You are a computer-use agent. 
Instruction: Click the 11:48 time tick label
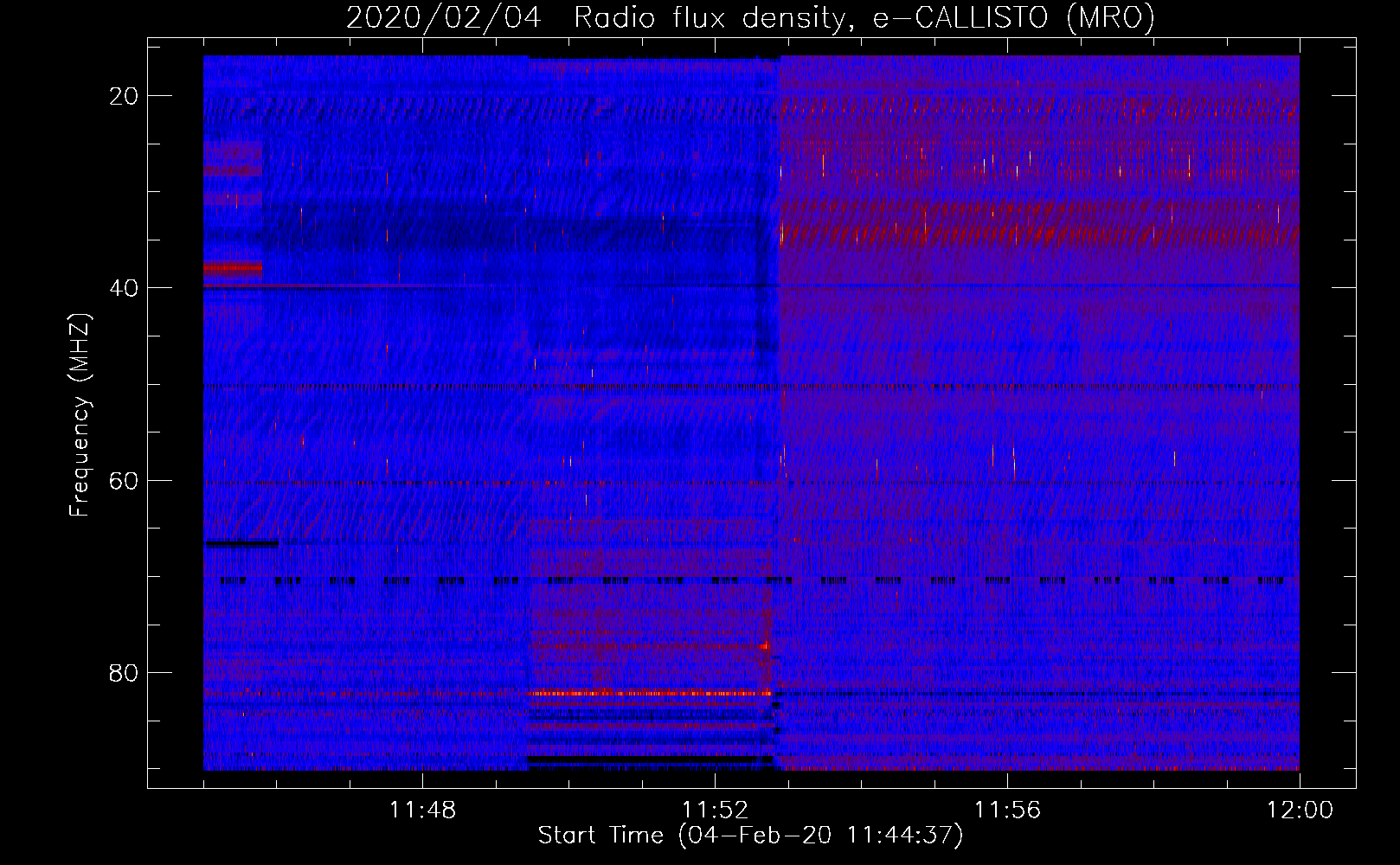[x=422, y=811]
